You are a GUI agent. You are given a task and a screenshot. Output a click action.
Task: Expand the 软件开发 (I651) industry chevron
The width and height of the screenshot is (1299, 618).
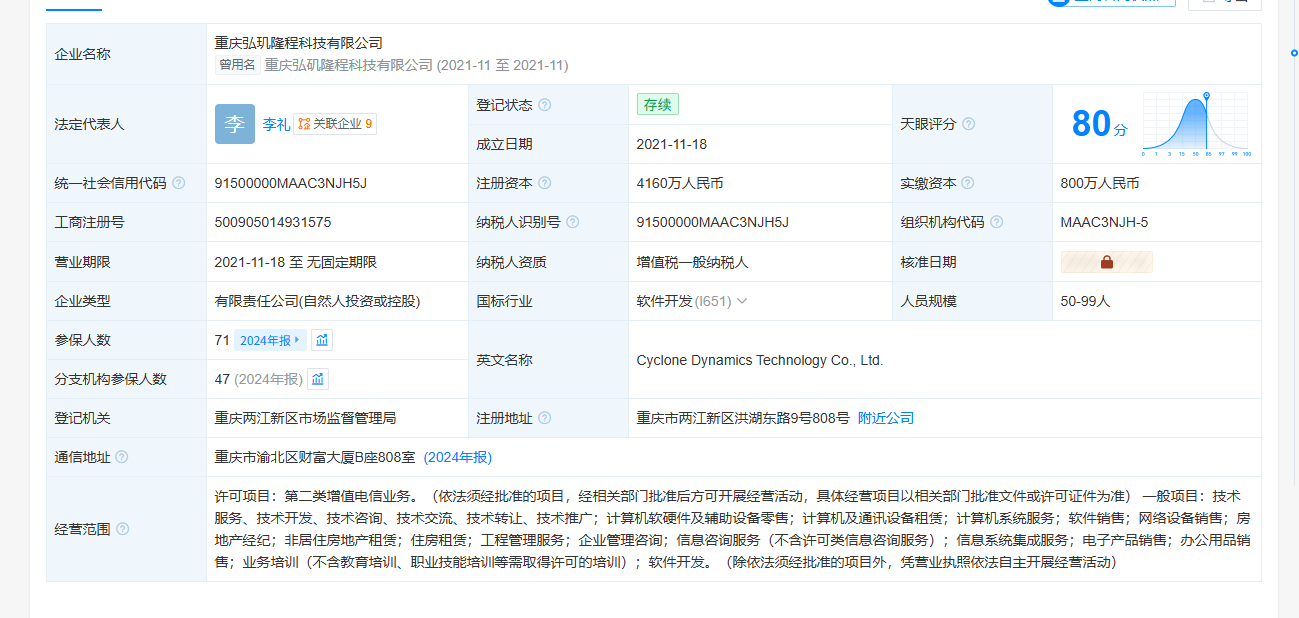pyautogui.click(x=742, y=301)
